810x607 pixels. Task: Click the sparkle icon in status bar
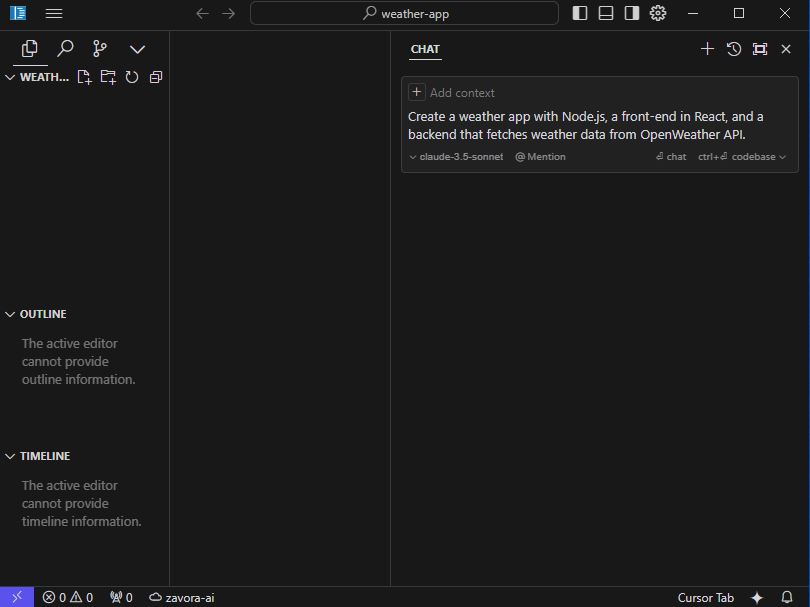click(x=757, y=598)
